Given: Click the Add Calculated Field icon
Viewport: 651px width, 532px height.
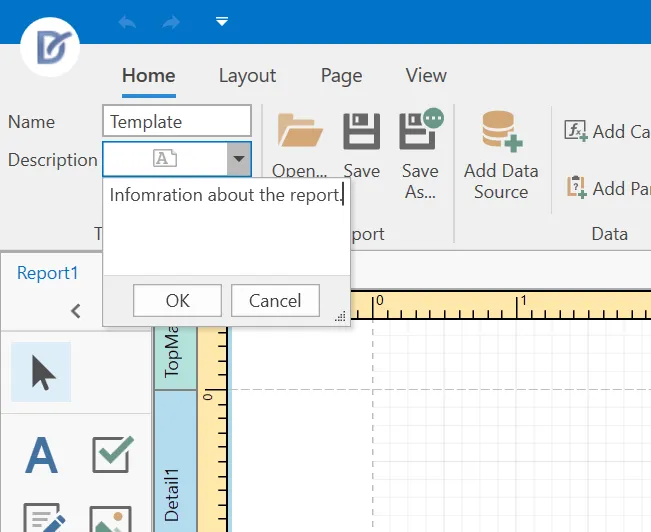Looking at the screenshot, I should click(x=575, y=131).
